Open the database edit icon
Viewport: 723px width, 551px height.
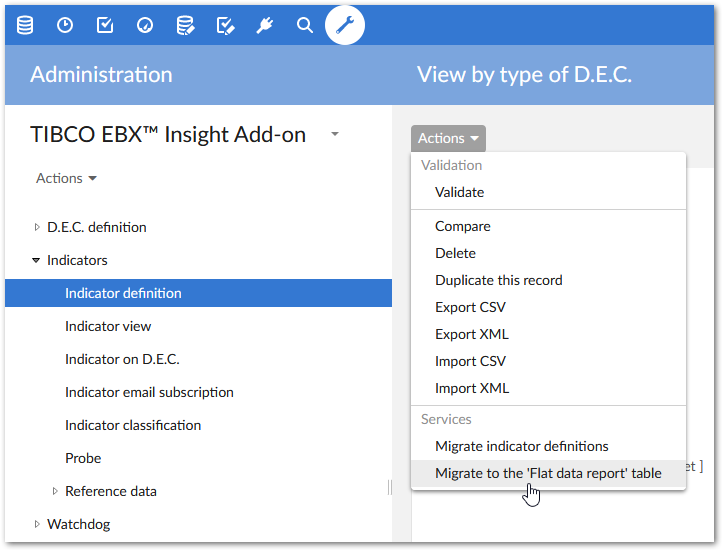[x=185, y=25]
